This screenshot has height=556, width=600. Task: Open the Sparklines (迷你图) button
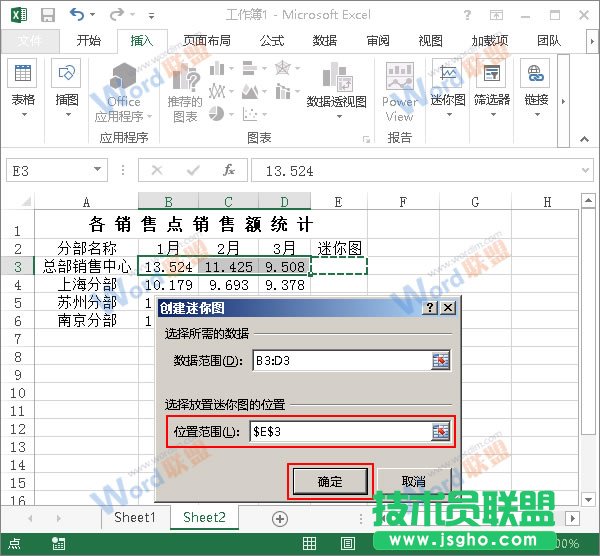tap(448, 89)
